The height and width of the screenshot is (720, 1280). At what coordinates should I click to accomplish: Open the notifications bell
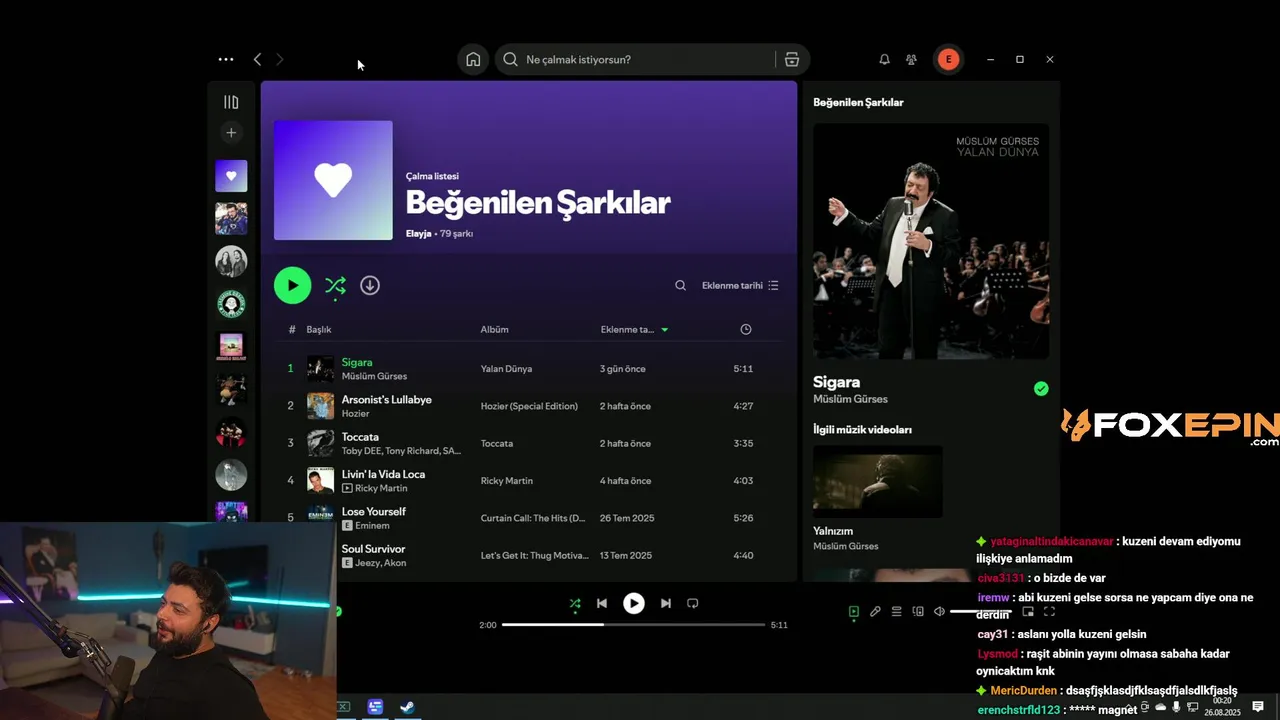(x=884, y=60)
